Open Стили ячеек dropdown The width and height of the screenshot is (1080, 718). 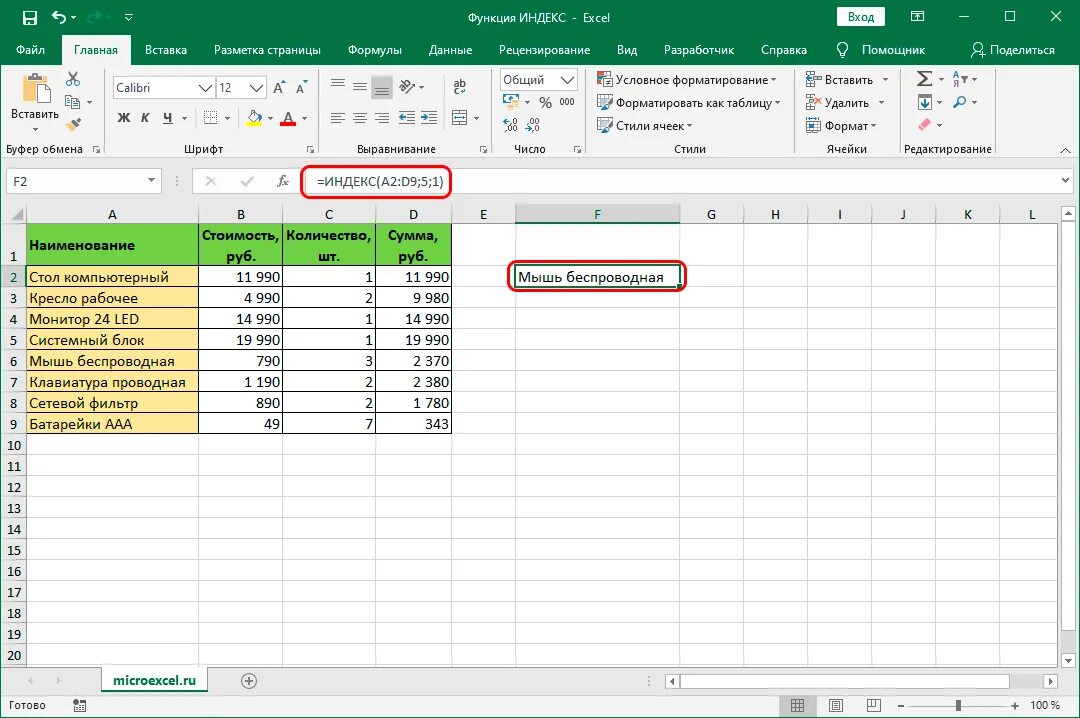click(644, 125)
